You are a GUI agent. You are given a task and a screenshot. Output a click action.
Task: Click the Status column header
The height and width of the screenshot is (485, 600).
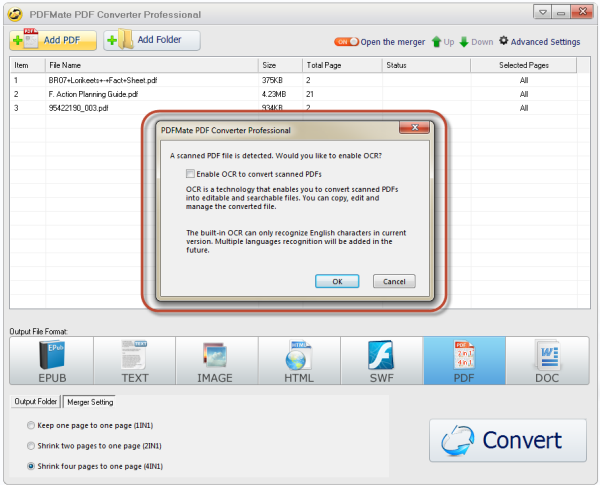426,65
